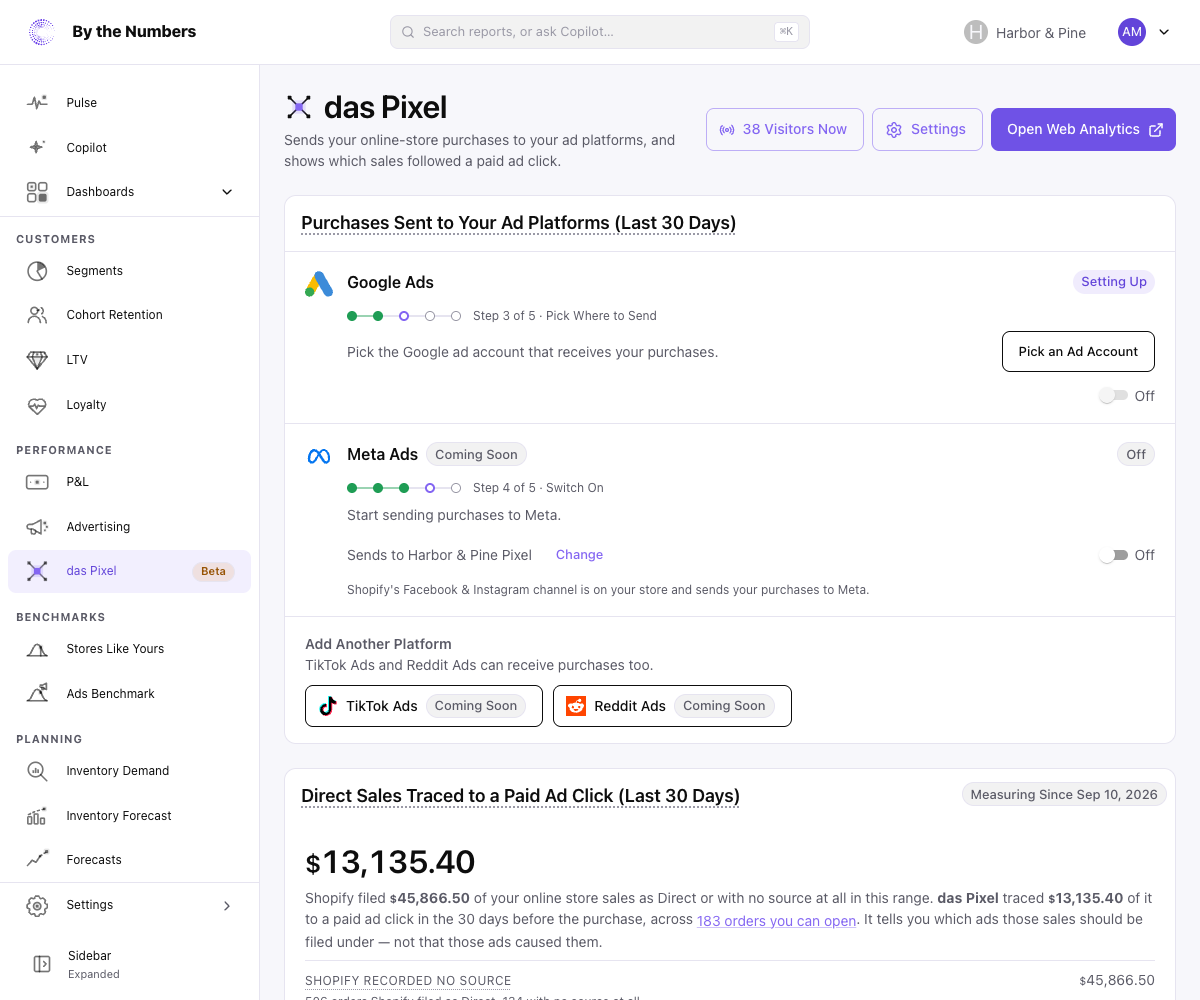Click the P&L money icon
Image resolution: width=1200 pixels, height=1000 pixels.
[37, 482]
